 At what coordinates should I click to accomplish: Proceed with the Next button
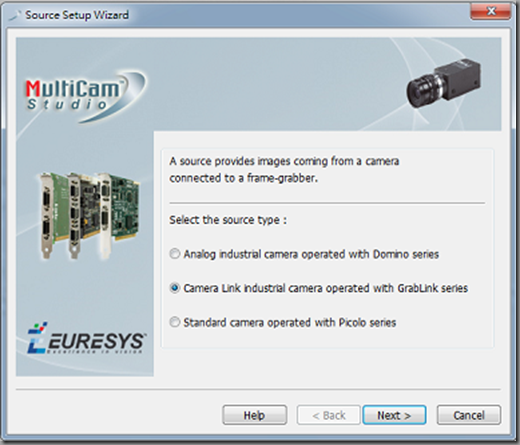(394, 415)
